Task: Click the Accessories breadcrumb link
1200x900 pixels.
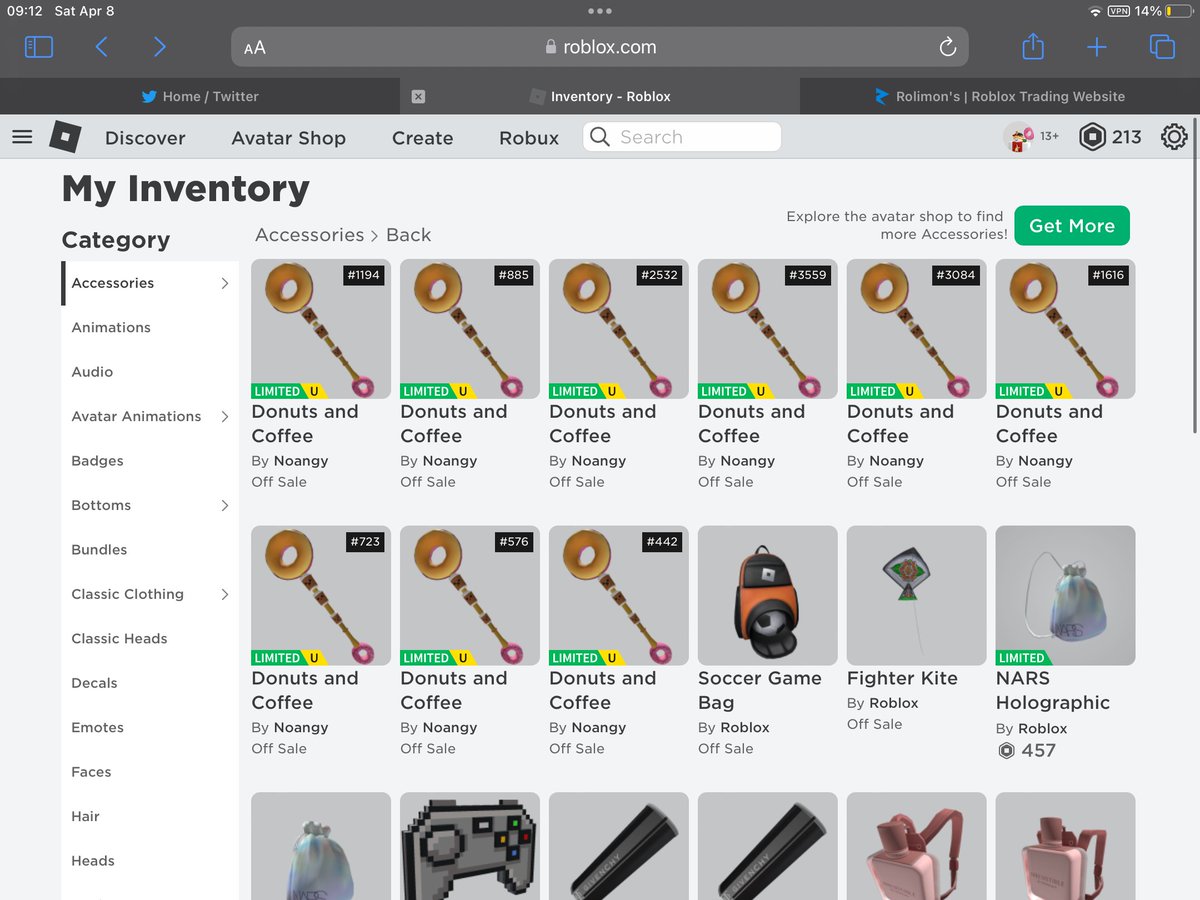Action: click(309, 235)
